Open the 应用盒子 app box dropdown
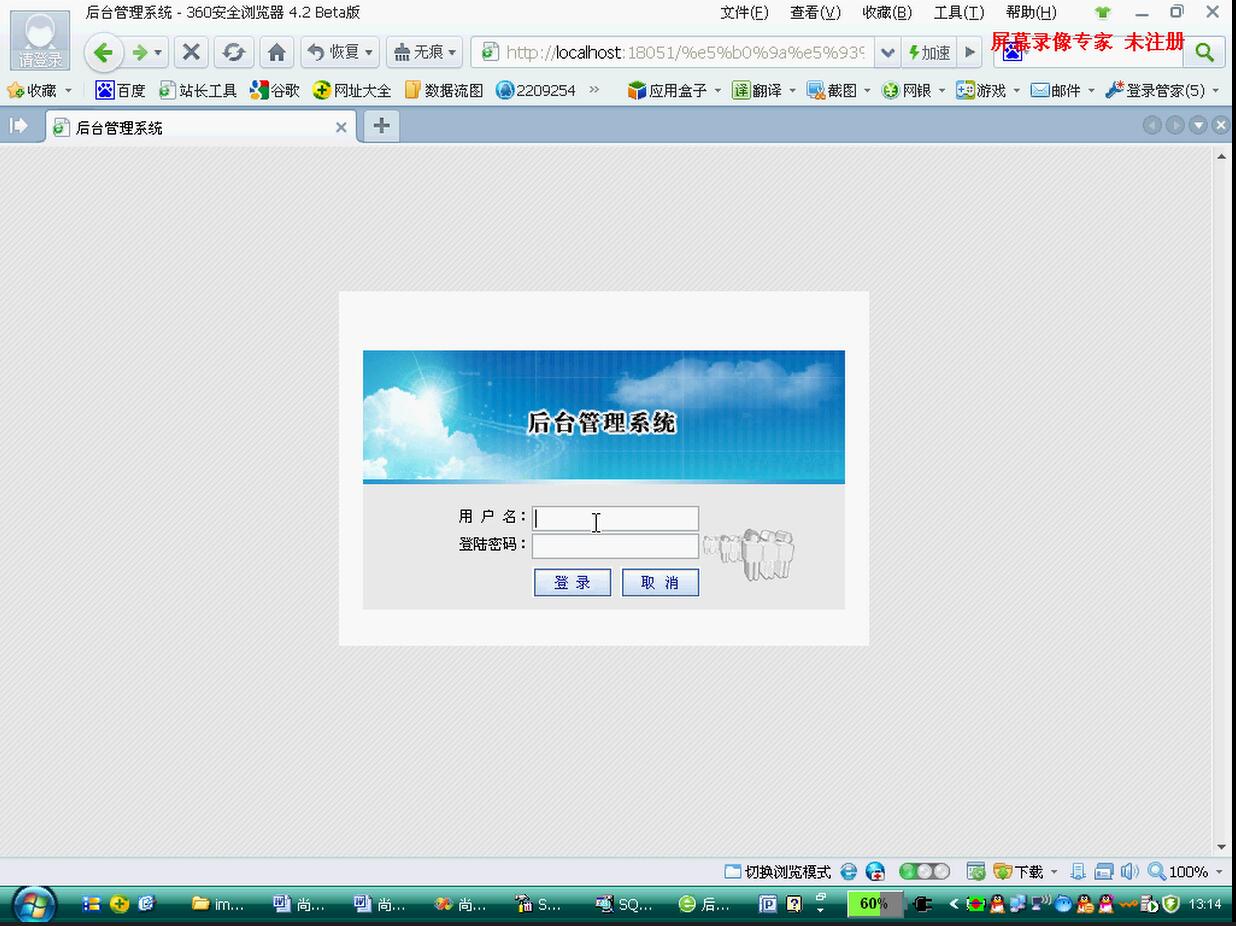 tap(674, 90)
